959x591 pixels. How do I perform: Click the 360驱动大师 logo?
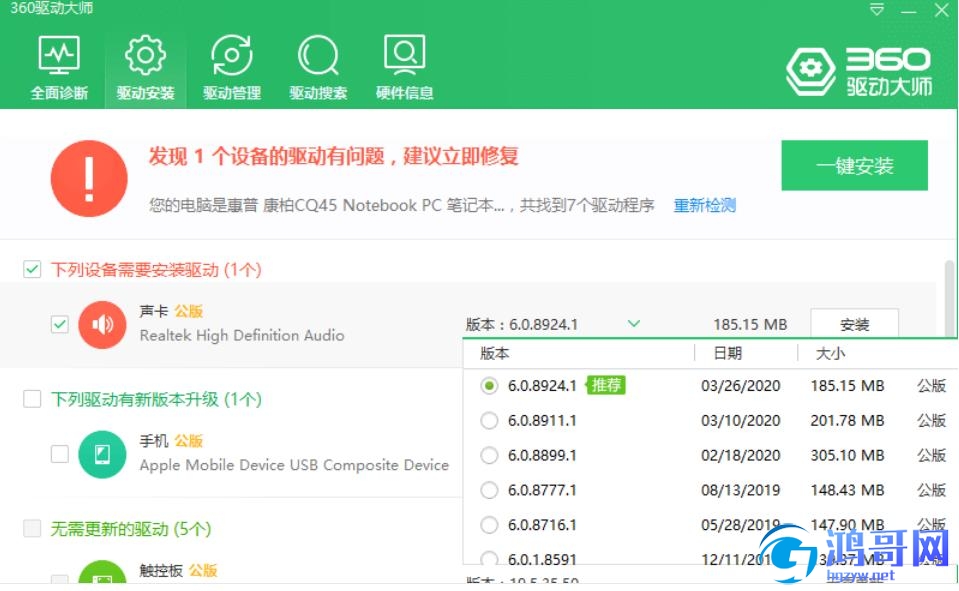tap(859, 72)
